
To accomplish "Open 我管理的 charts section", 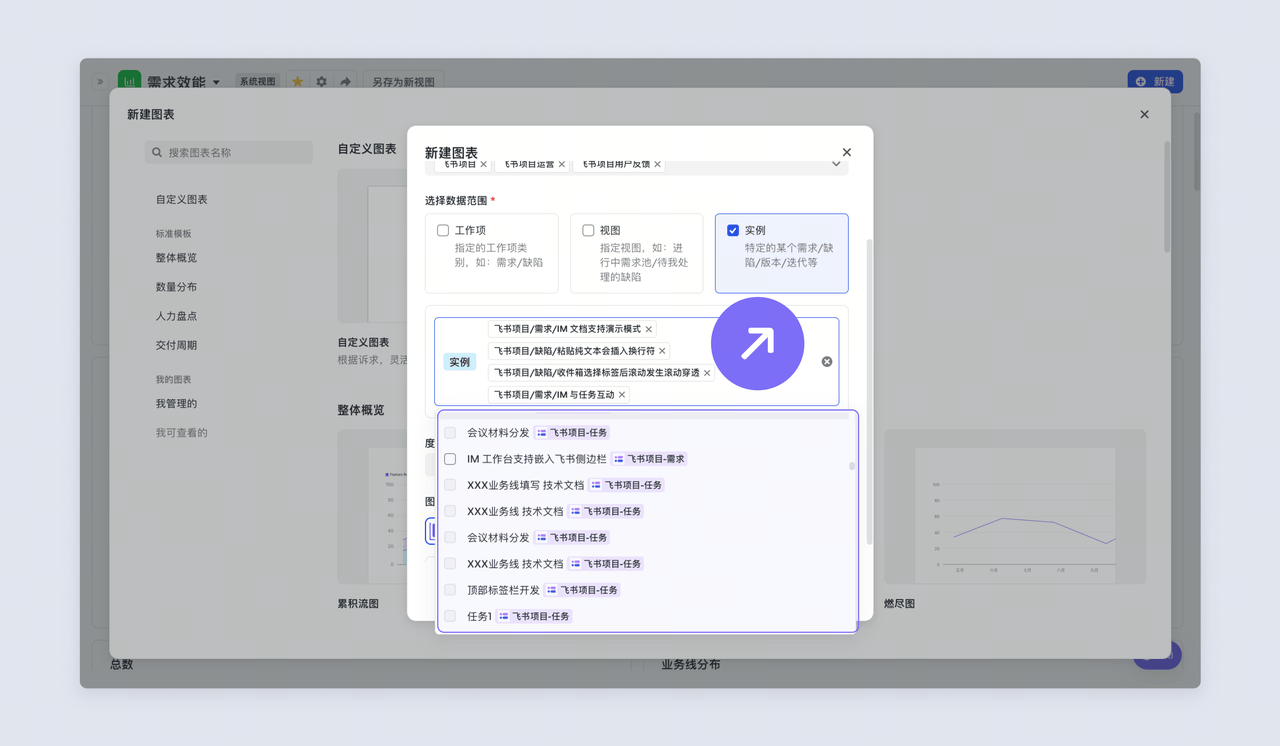I will [176, 404].
